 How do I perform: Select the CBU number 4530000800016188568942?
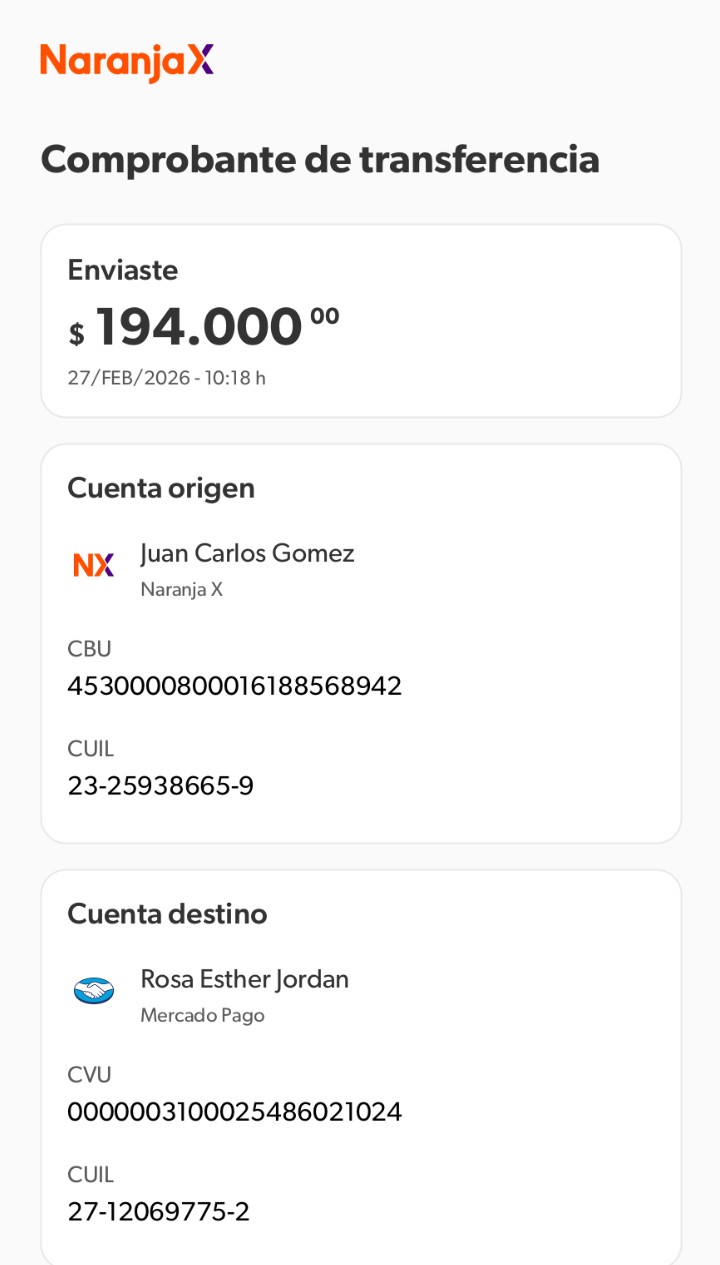pos(234,686)
